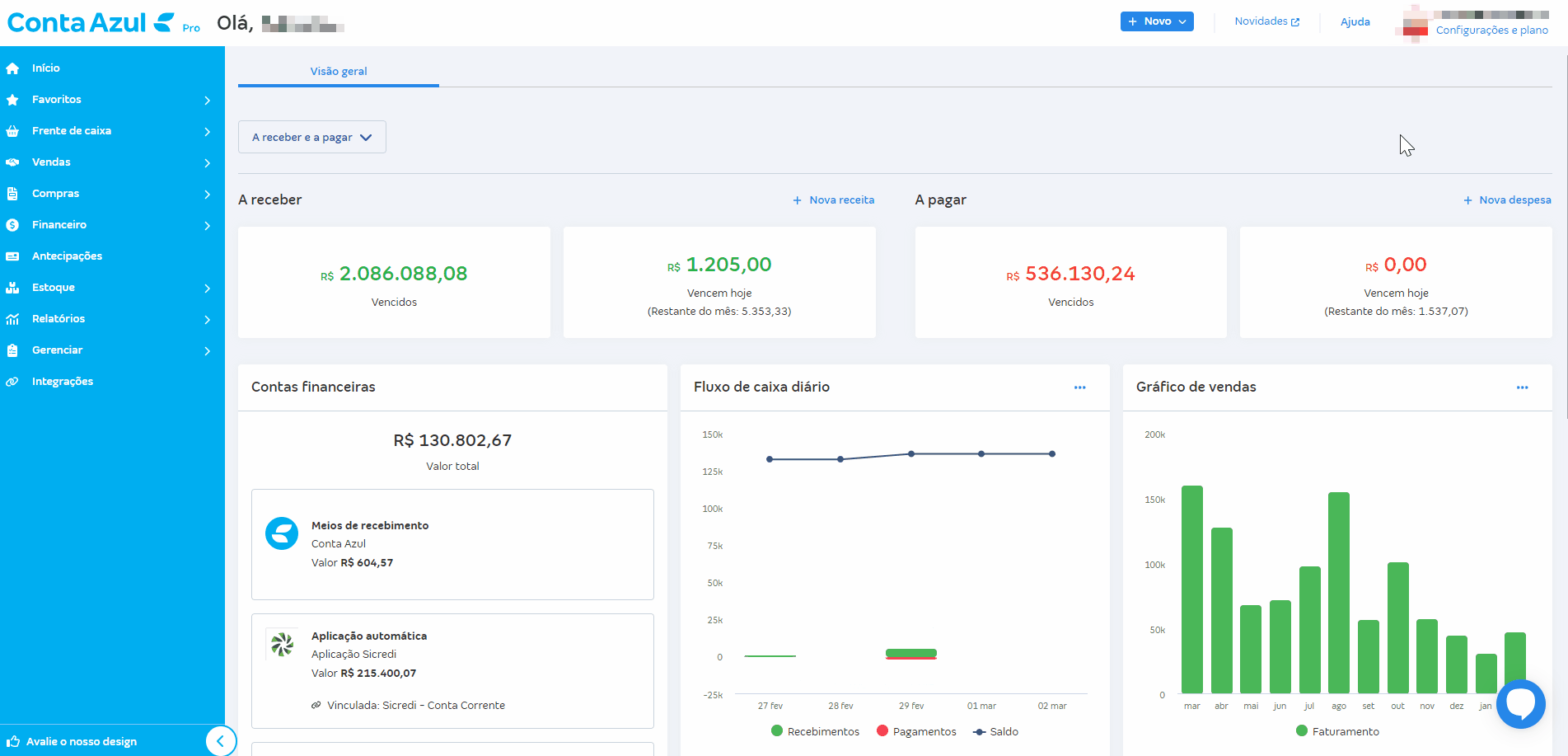Image resolution: width=1568 pixels, height=756 pixels.
Task: Open Fluxo de caixa diário options menu
Action: (x=1079, y=387)
